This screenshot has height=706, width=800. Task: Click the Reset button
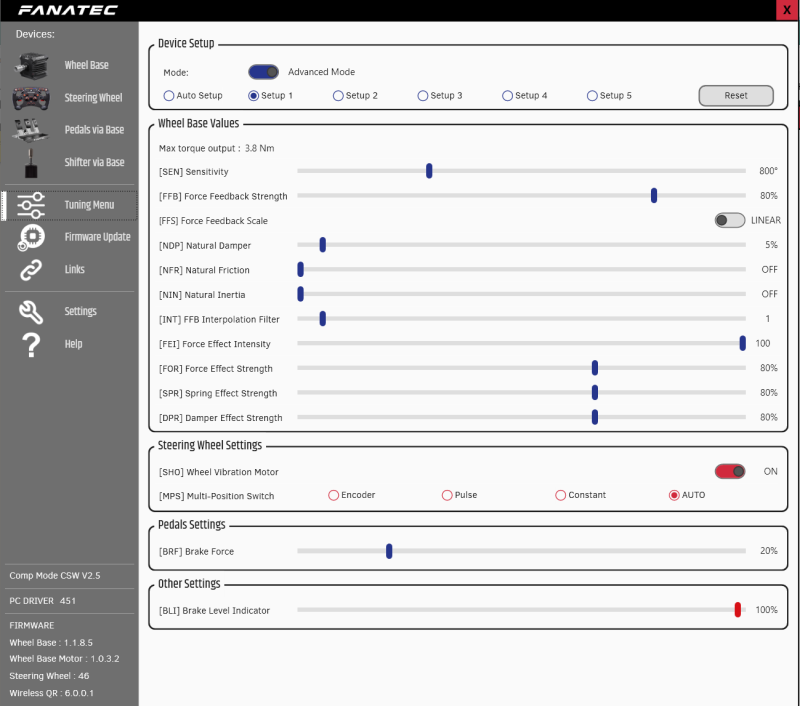[736, 95]
